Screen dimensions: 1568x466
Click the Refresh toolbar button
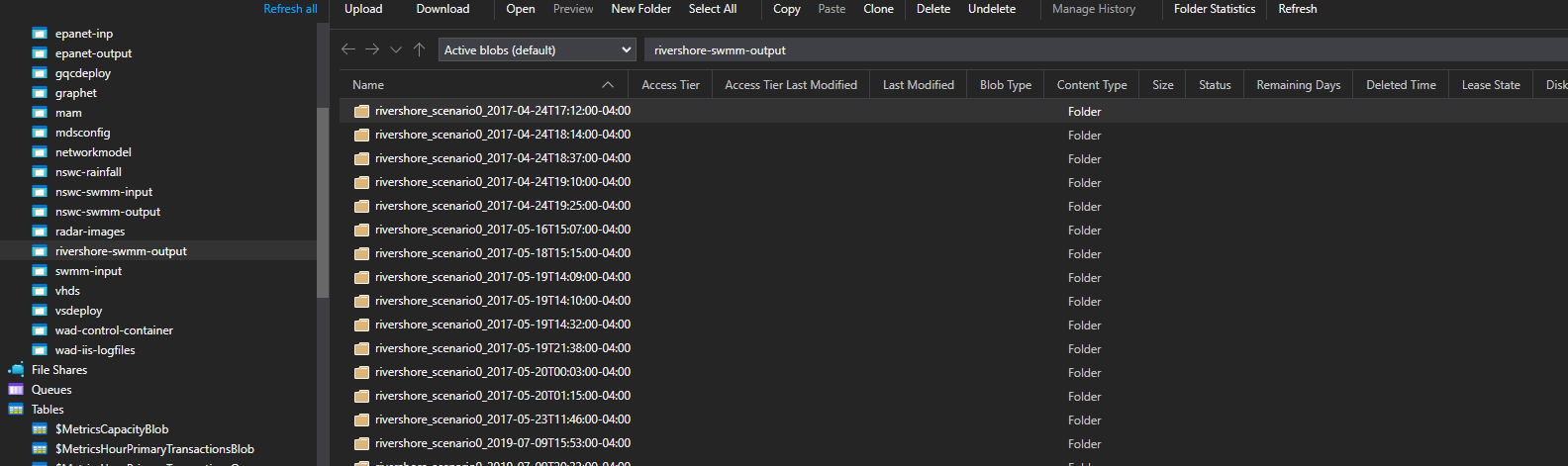click(x=1298, y=9)
